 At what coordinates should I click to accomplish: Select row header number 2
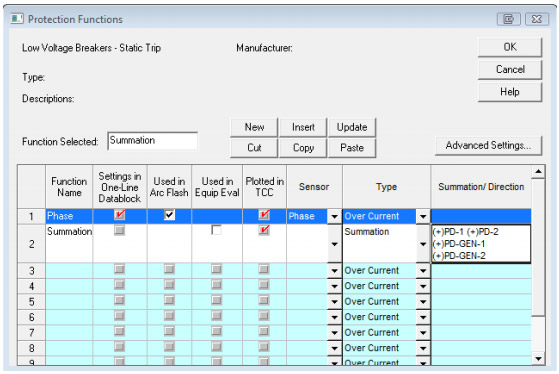pyautogui.click(x=31, y=244)
